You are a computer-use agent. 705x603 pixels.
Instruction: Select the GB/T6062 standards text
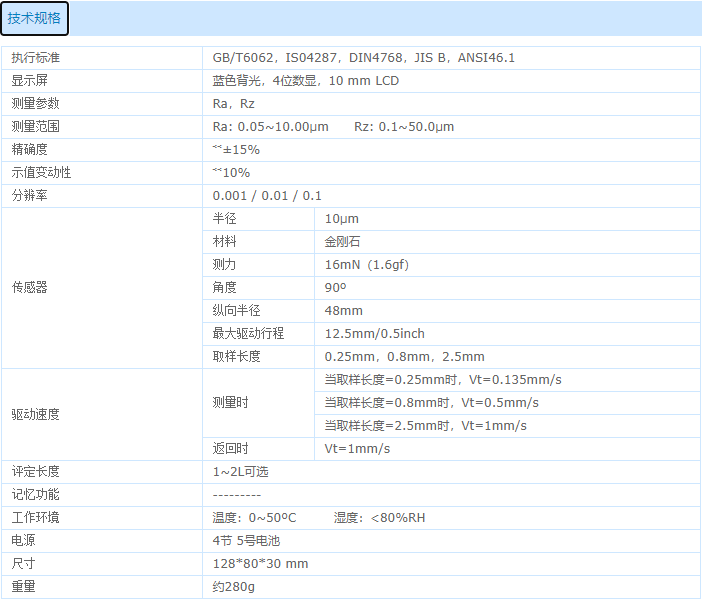[x=364, y=58]
